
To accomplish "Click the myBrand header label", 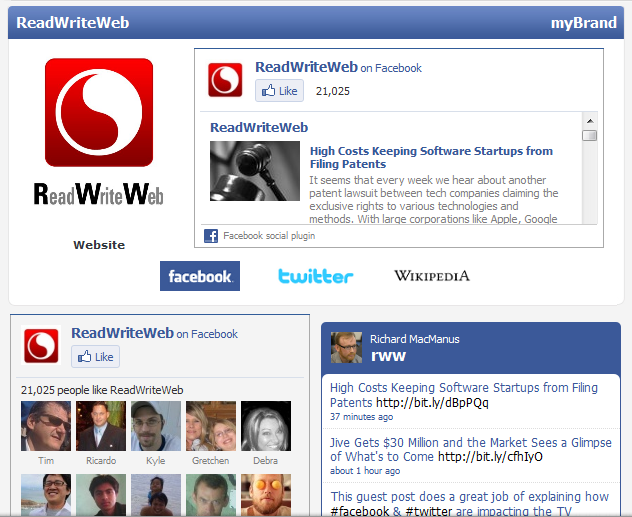I will pyautogui.click(x=584, y=23).
